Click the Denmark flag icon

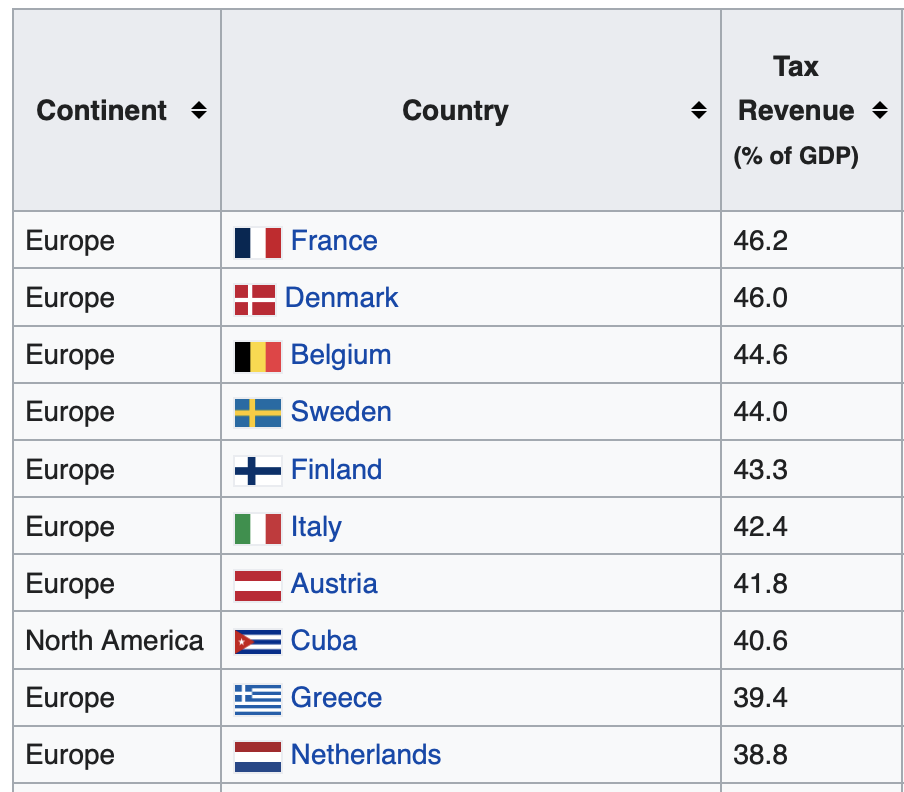(x=255, y=299)
